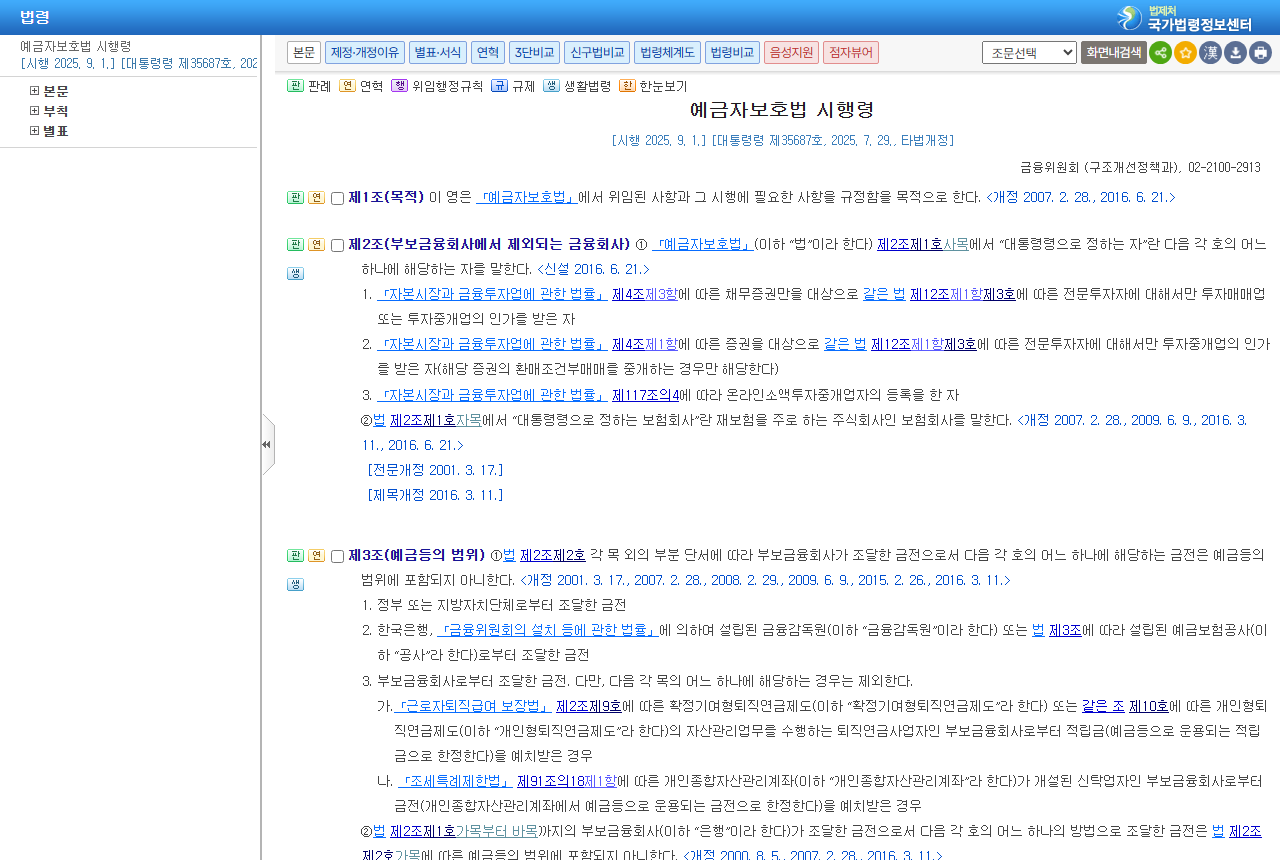Open the 제91조의18제1항 link
The height and width of the screenshot is (860, 1280).
click(567, 781)
